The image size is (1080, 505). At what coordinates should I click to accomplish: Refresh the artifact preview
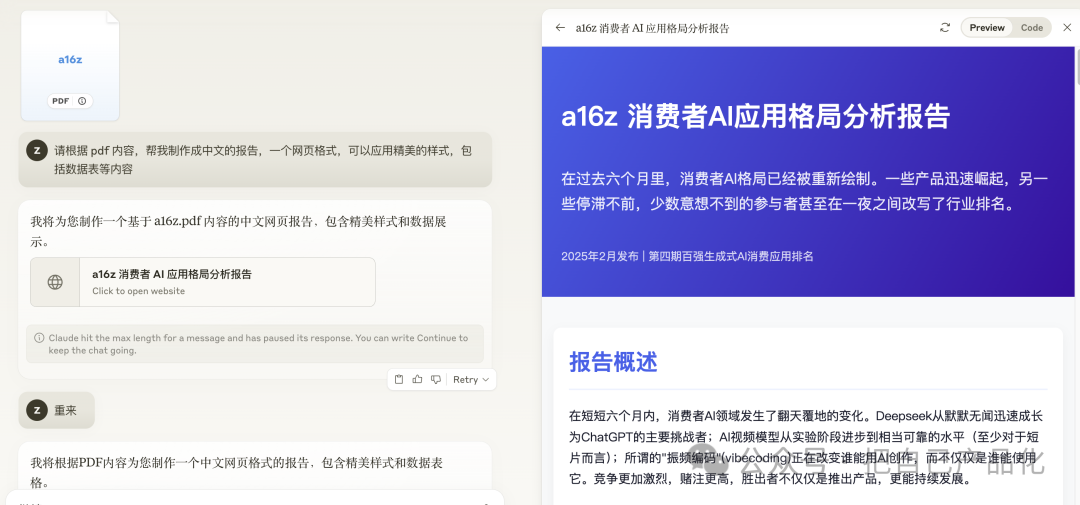[944, 28]
